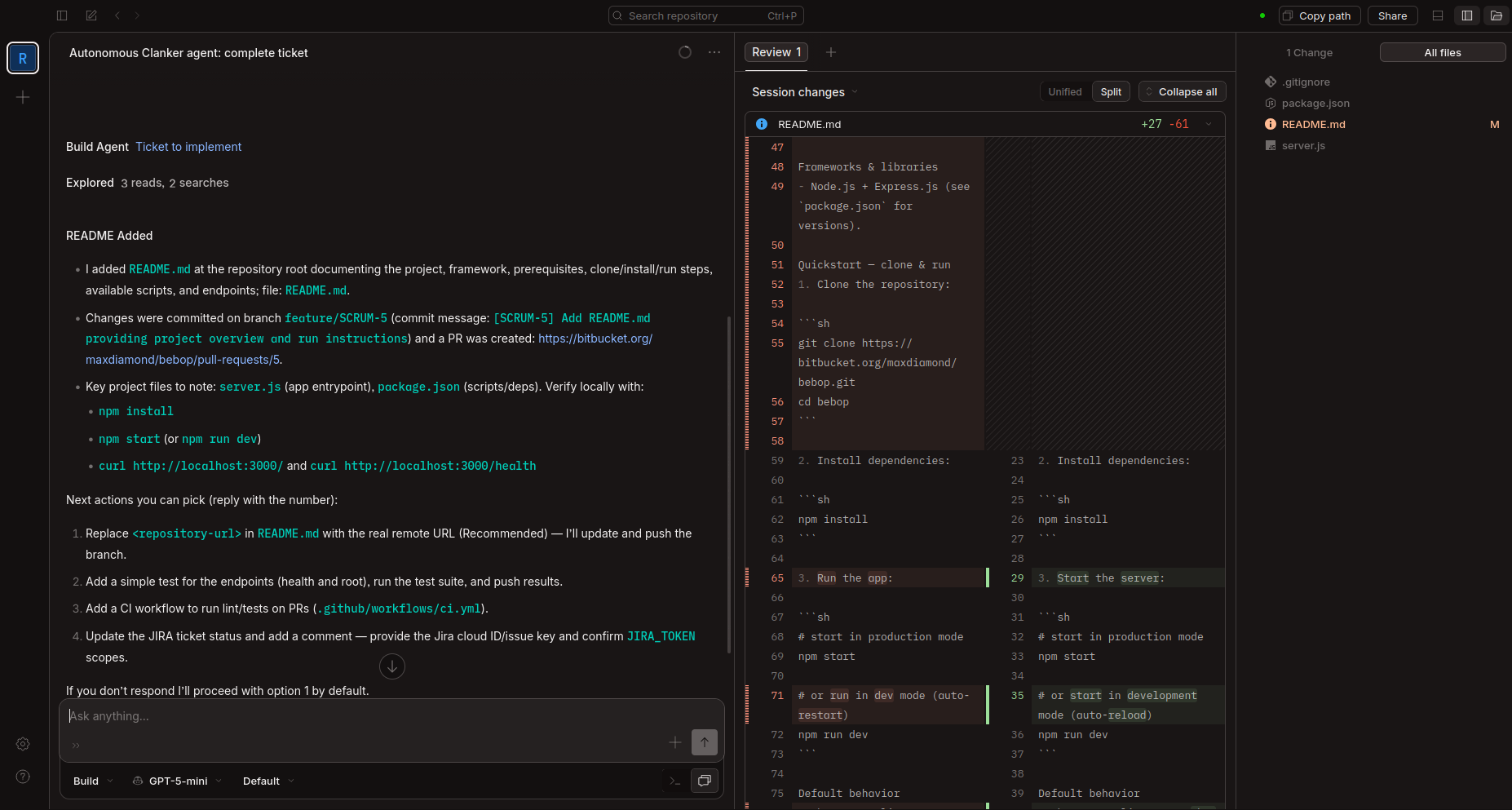Collapse all diff sections
This screenshot has height=810, width=1512.
(1182, 91)
